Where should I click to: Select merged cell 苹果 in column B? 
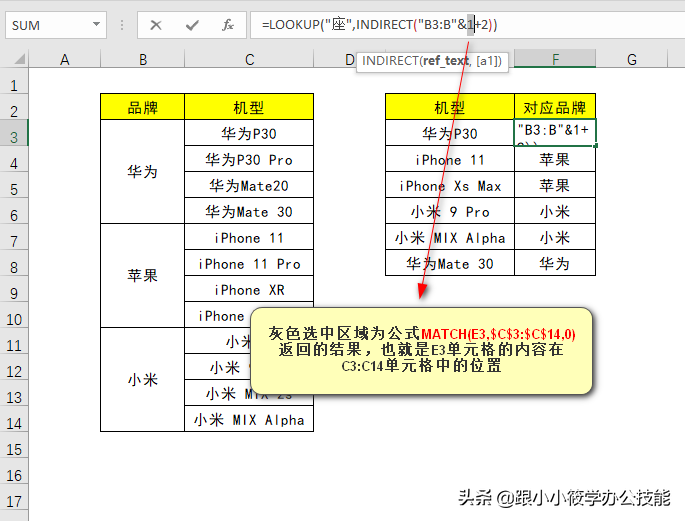pos(142,276)
